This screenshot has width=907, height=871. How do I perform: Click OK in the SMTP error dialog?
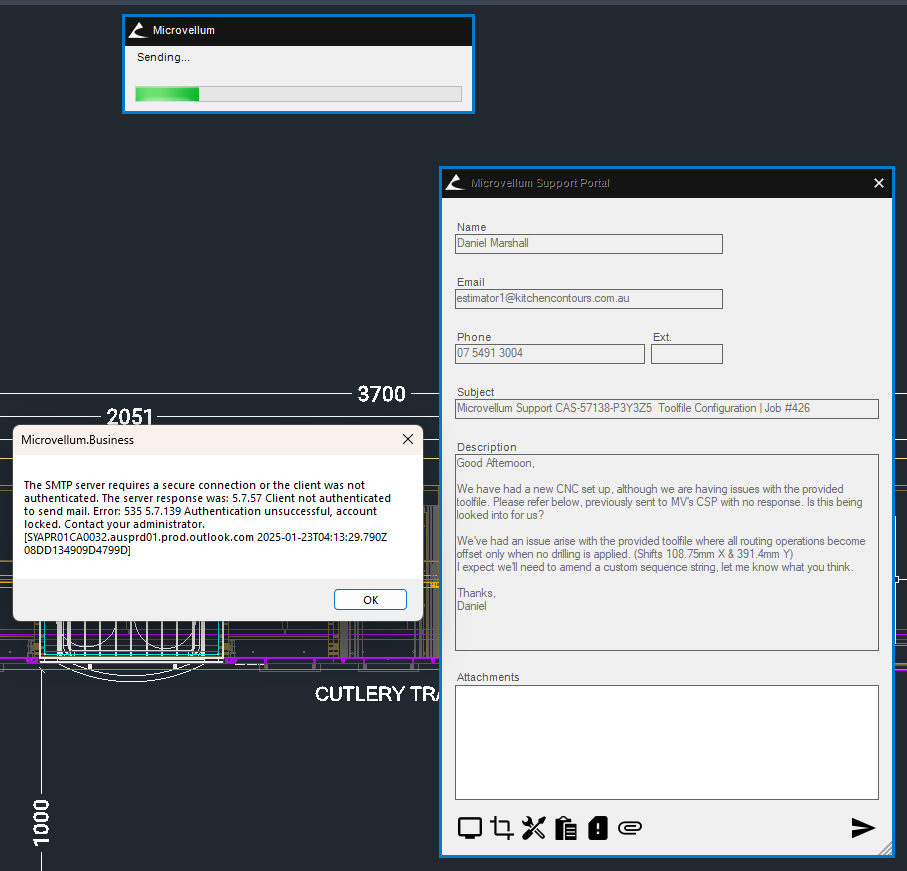pyautogui.click(x=370, y=600)
